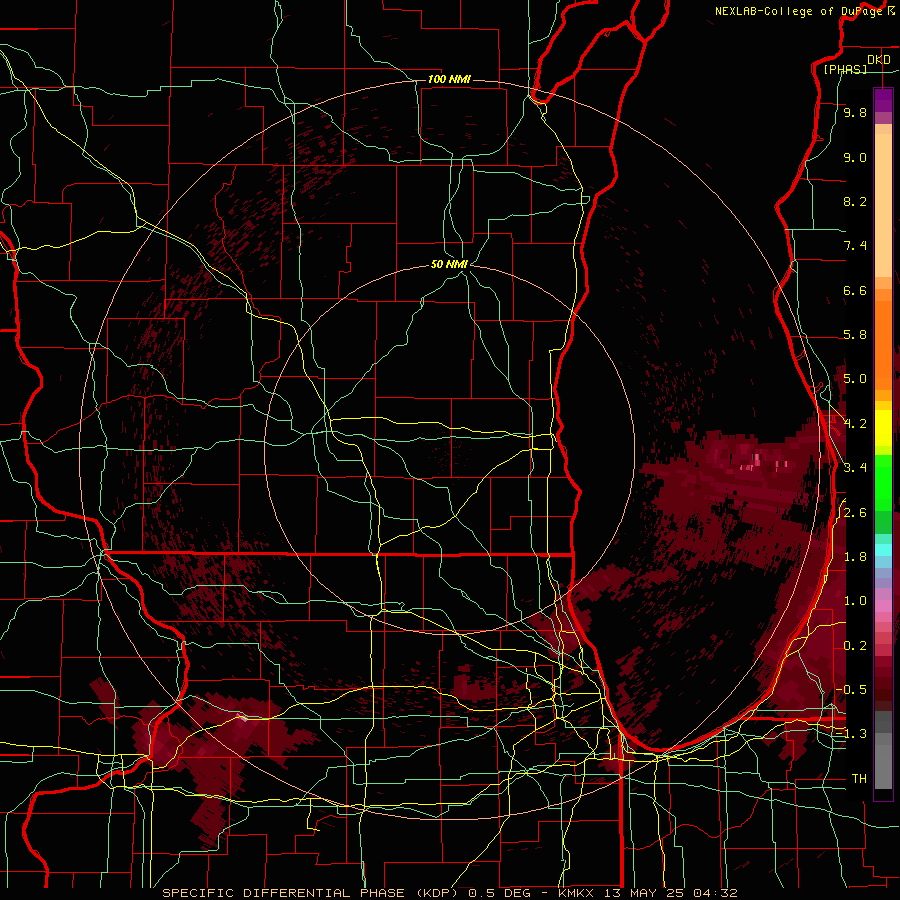Click the -1.3 value on the color scale

tap(853, 734)
